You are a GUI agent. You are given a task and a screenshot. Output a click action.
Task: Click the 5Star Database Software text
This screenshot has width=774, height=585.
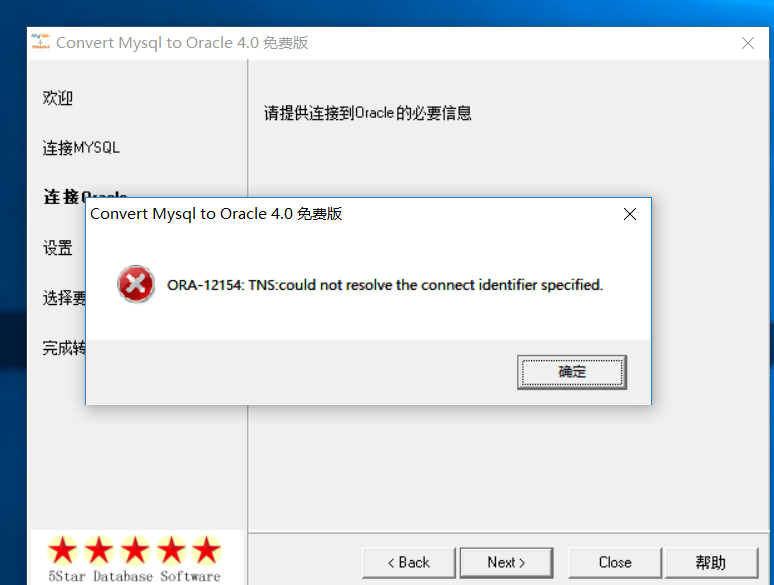[x=134, y=576]
